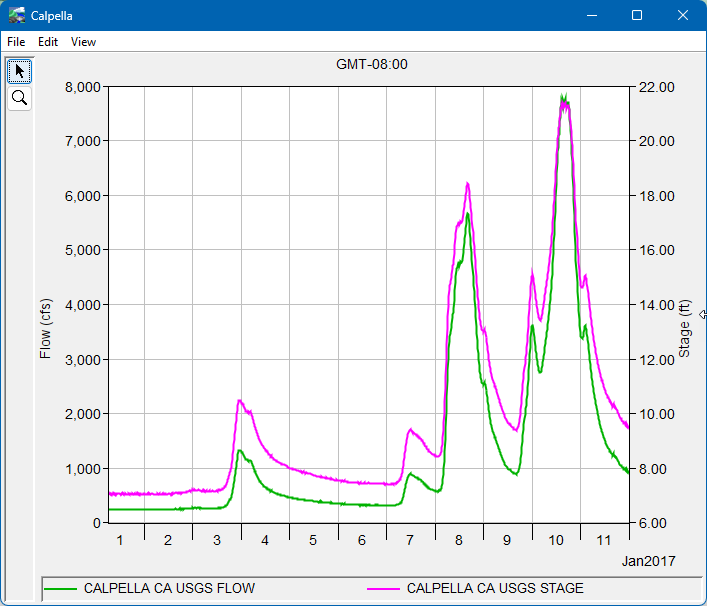This screenshot has width=707, height=606.
Task: Click day 4 on the time axis
Action: click(x=265, y=540)
